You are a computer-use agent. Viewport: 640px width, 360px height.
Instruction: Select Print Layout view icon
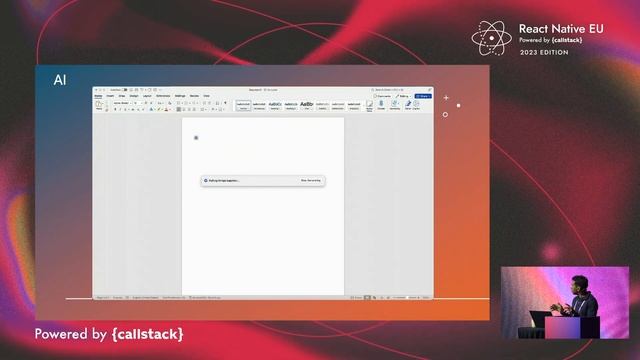click(367, 298)
